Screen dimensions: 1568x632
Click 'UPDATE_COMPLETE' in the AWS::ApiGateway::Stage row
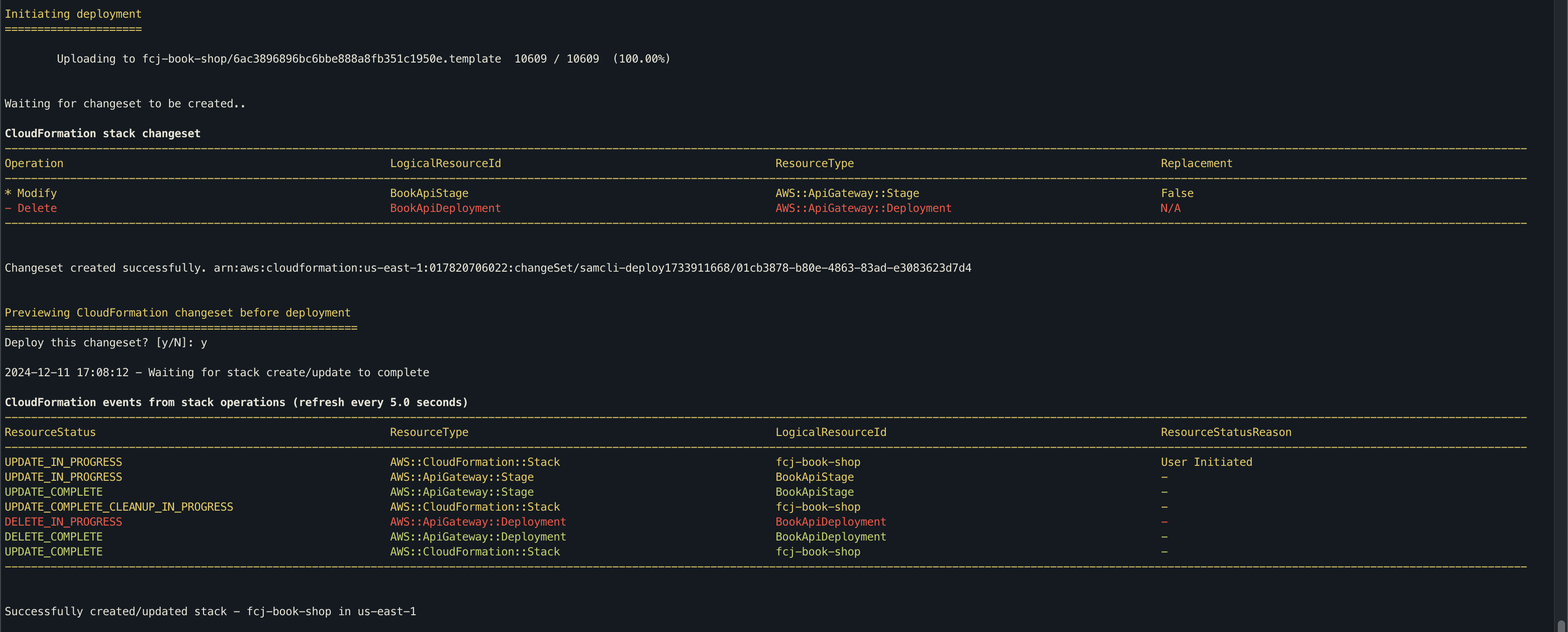(x=54, y=492)
